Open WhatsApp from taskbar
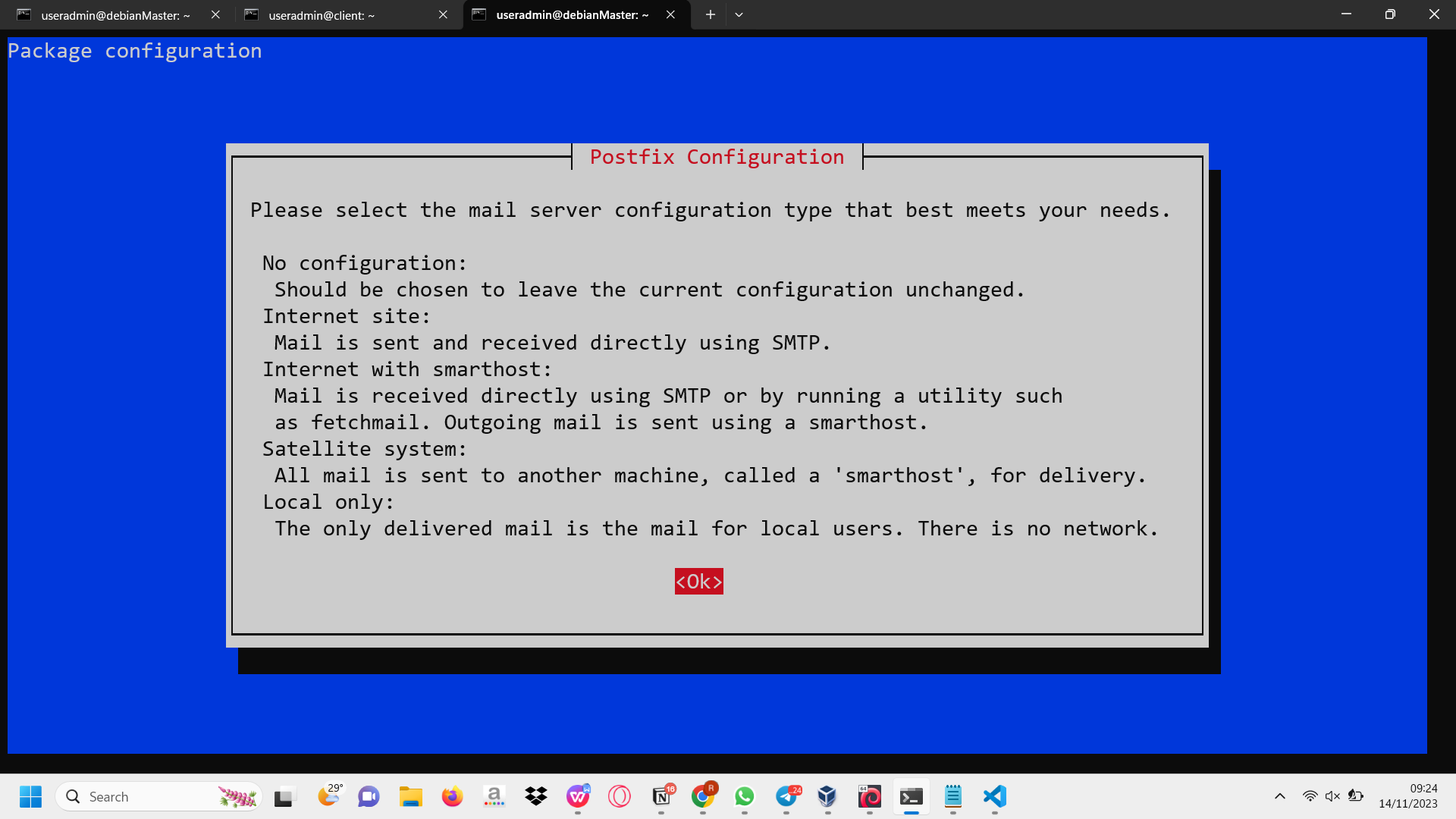This screenshot has width=1456, height=819. click(745, 797)
